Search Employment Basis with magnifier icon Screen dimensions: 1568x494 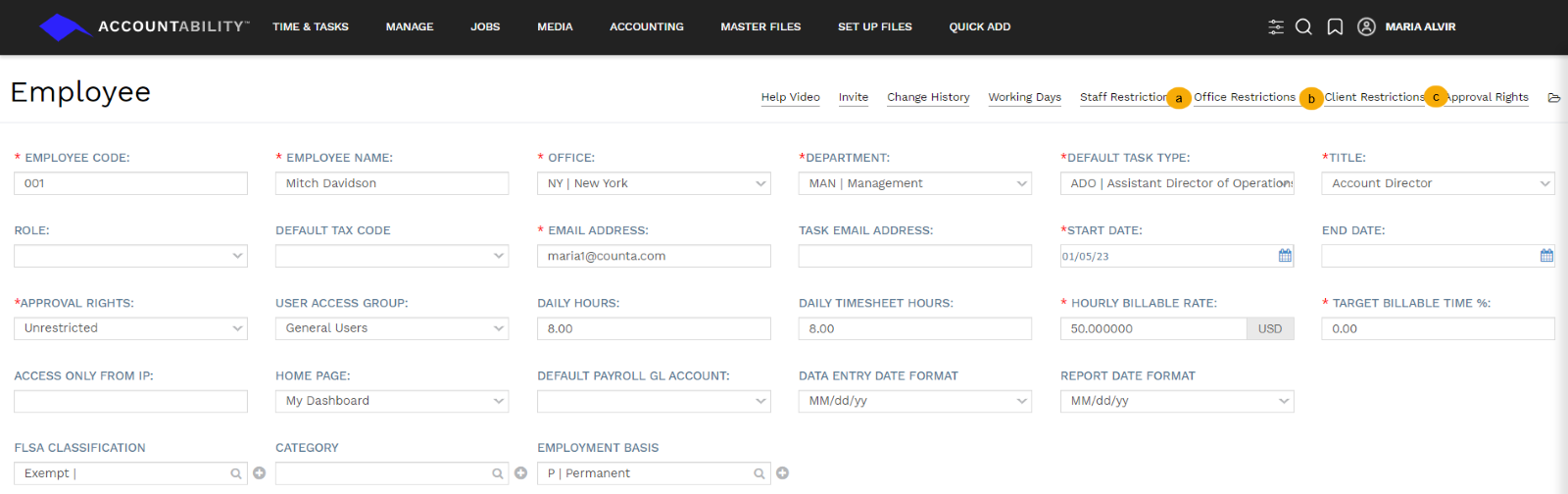coord(759,473)
